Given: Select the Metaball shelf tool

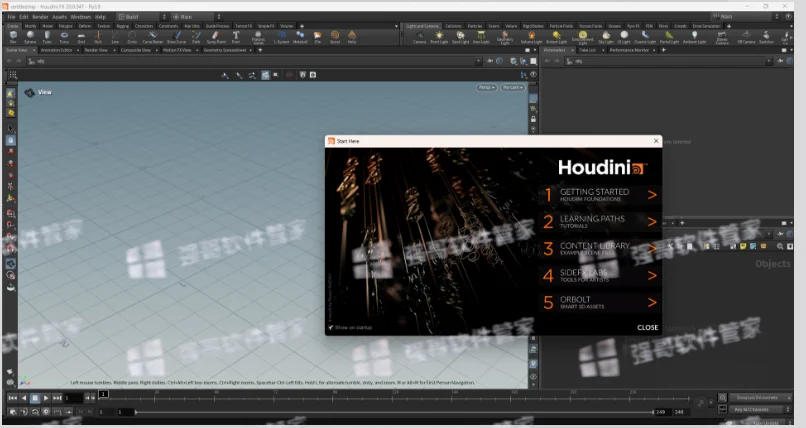Looking at the screenshot, I should point(300,37).
